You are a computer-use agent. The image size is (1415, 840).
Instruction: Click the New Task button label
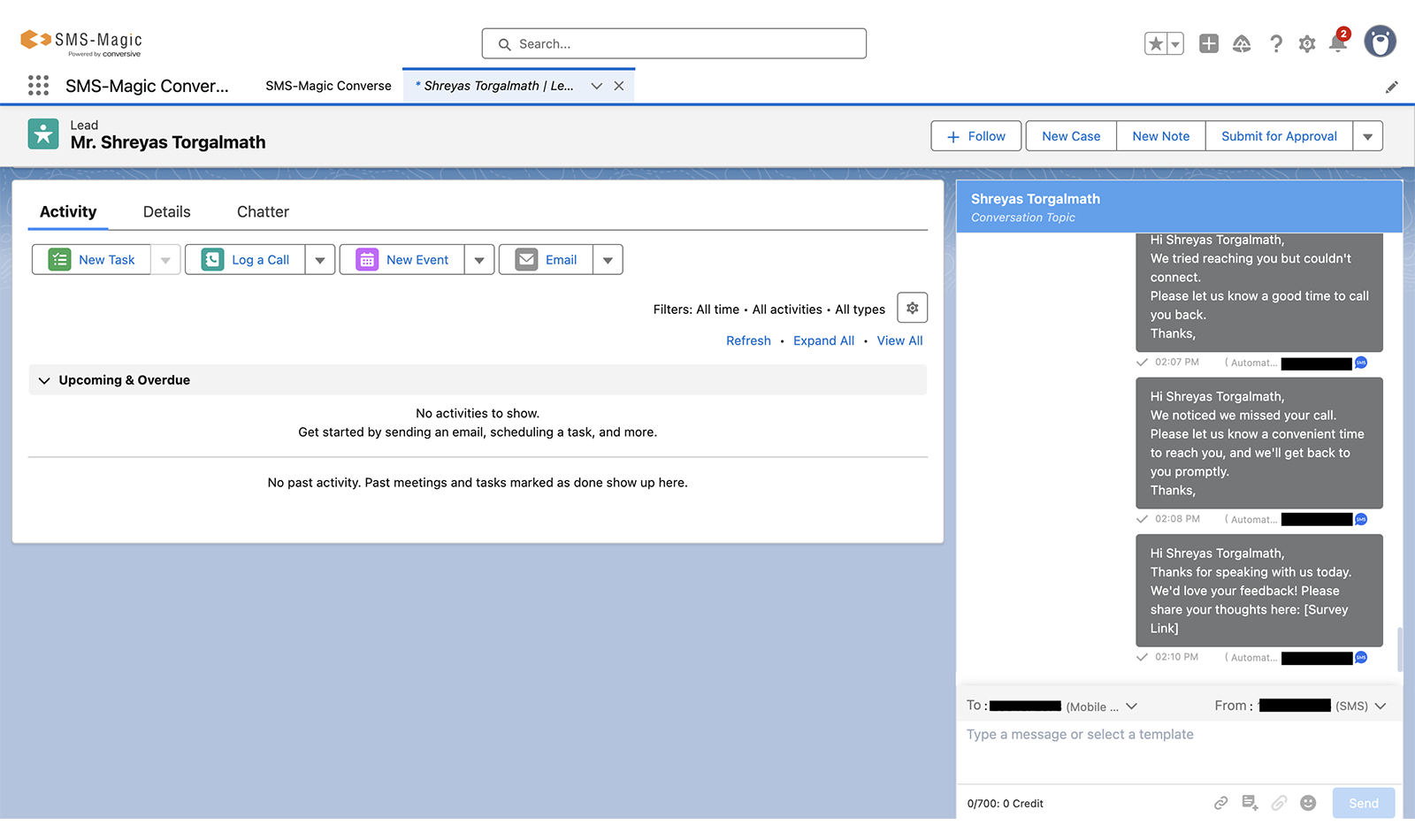(x=107, y=260)
